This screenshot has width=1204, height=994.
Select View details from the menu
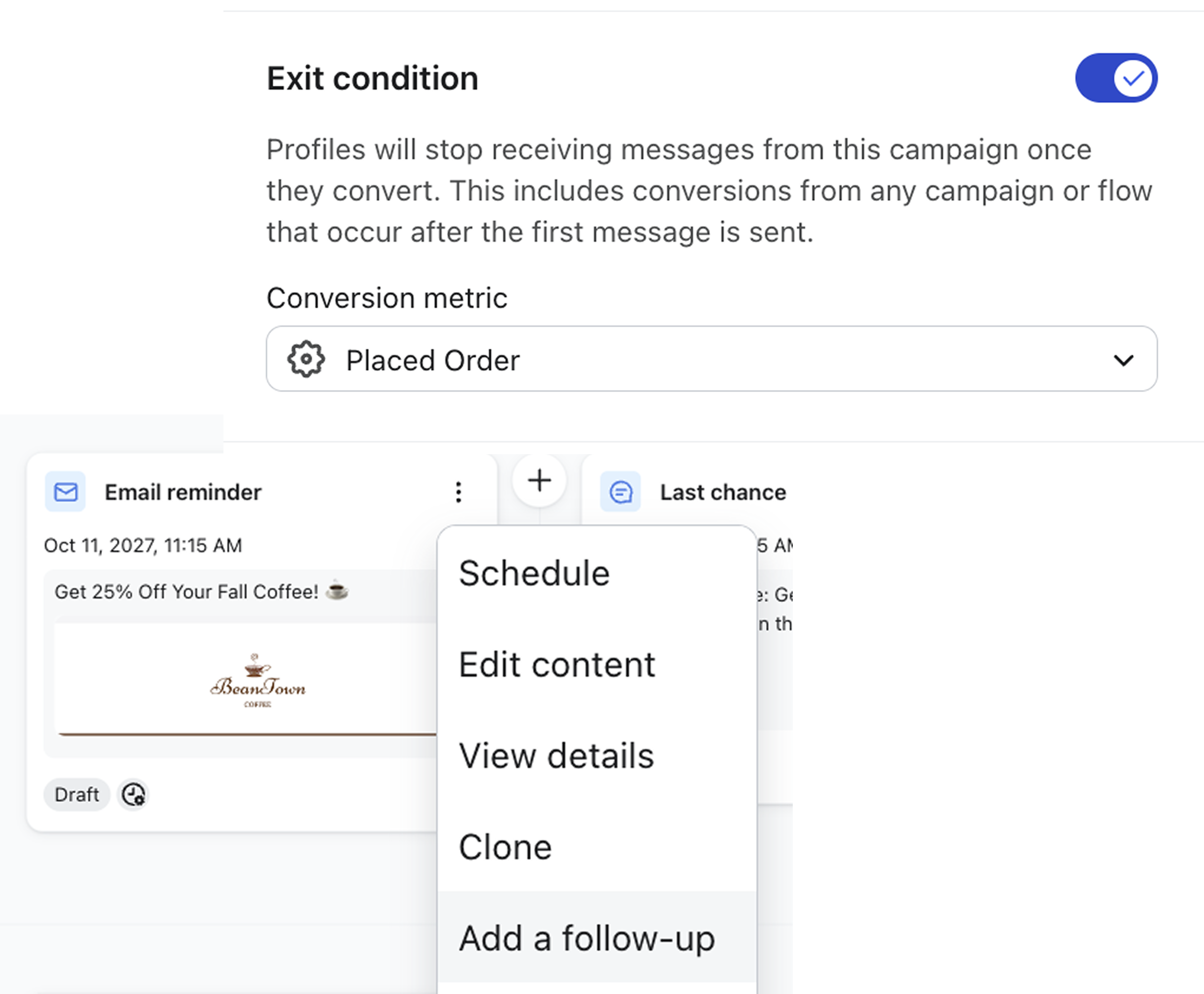click(556, 755)
